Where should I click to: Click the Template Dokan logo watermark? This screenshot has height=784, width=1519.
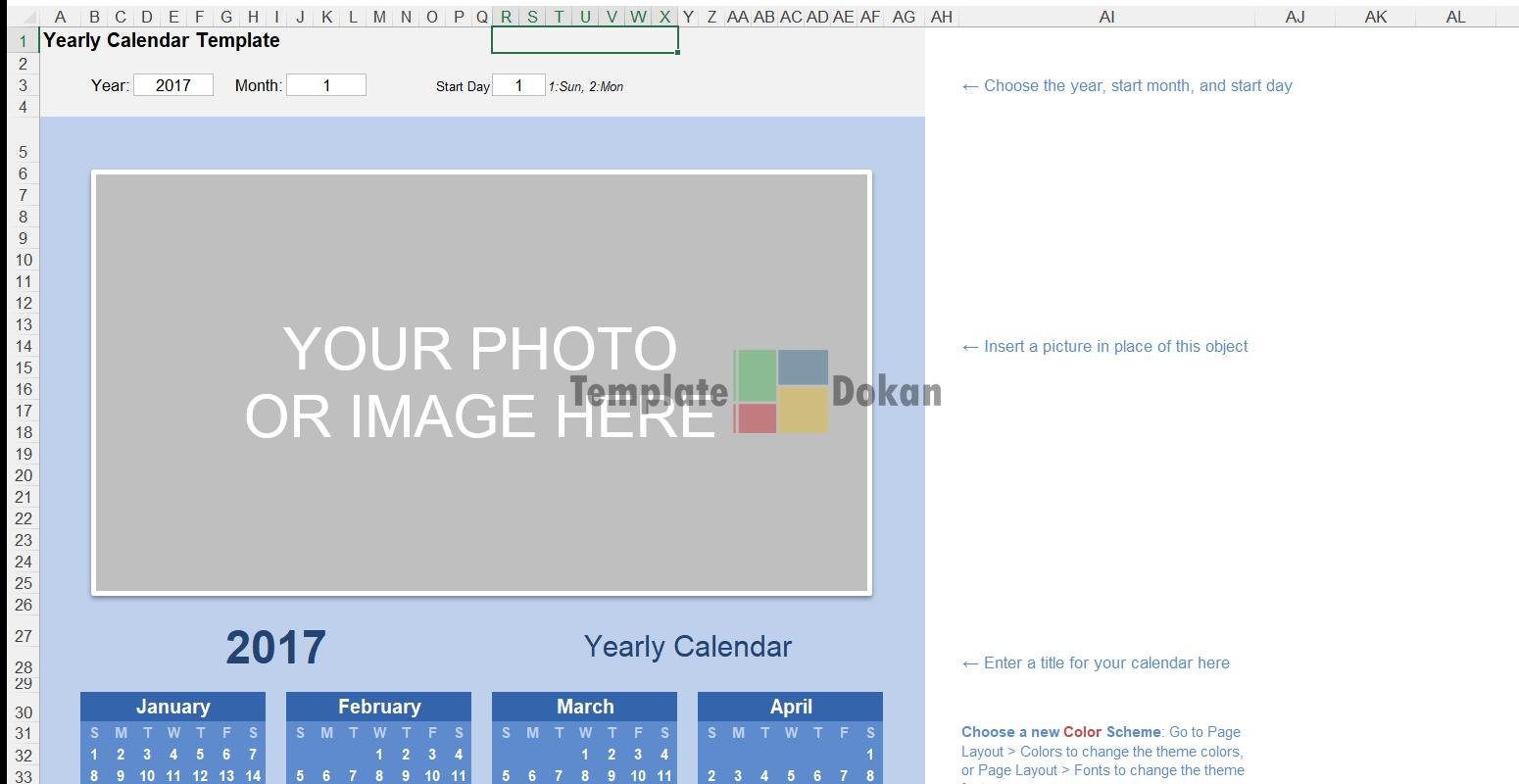click(781, 391)
